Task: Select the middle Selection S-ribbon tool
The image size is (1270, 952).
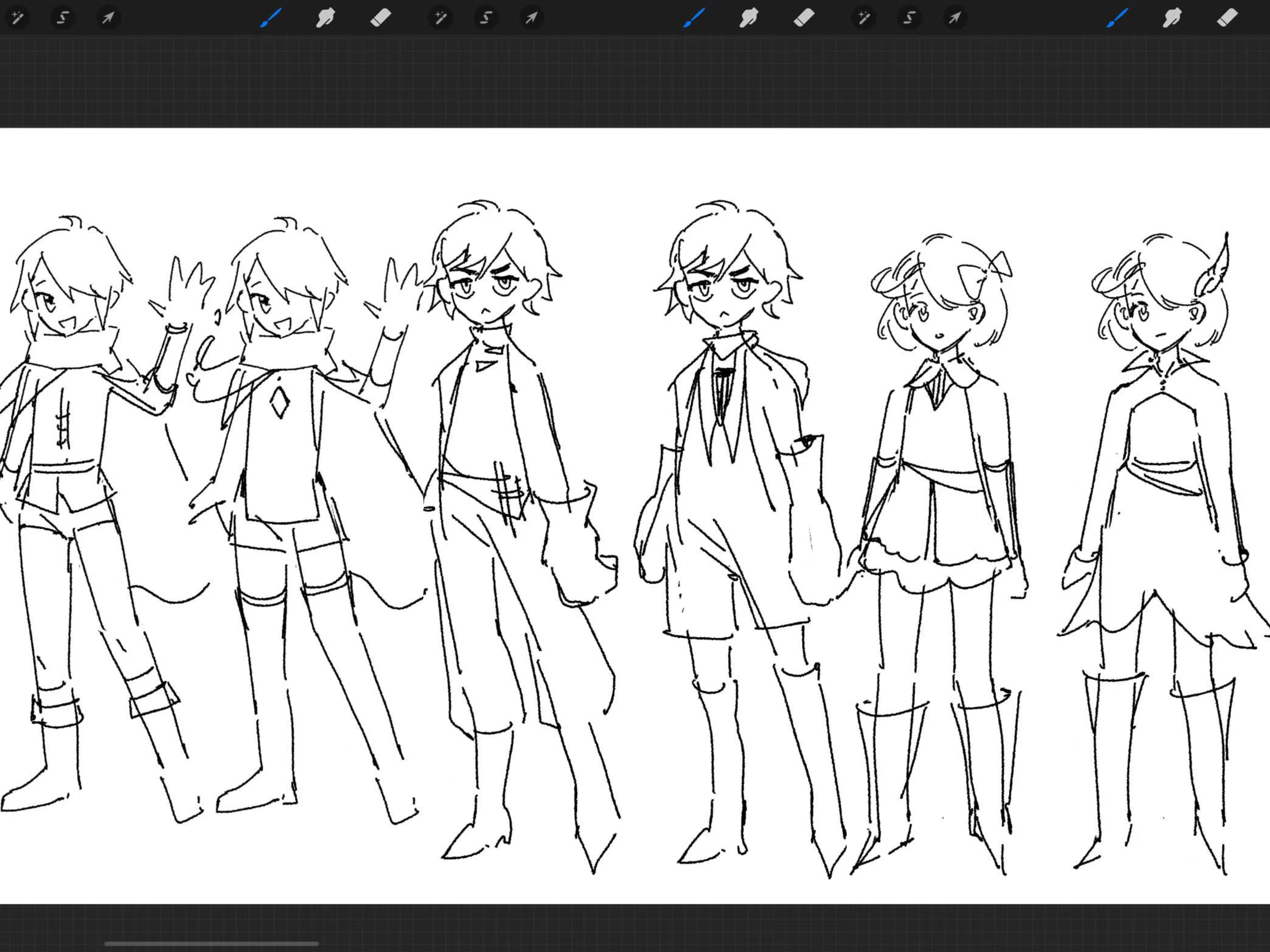Action: [486, 18]
